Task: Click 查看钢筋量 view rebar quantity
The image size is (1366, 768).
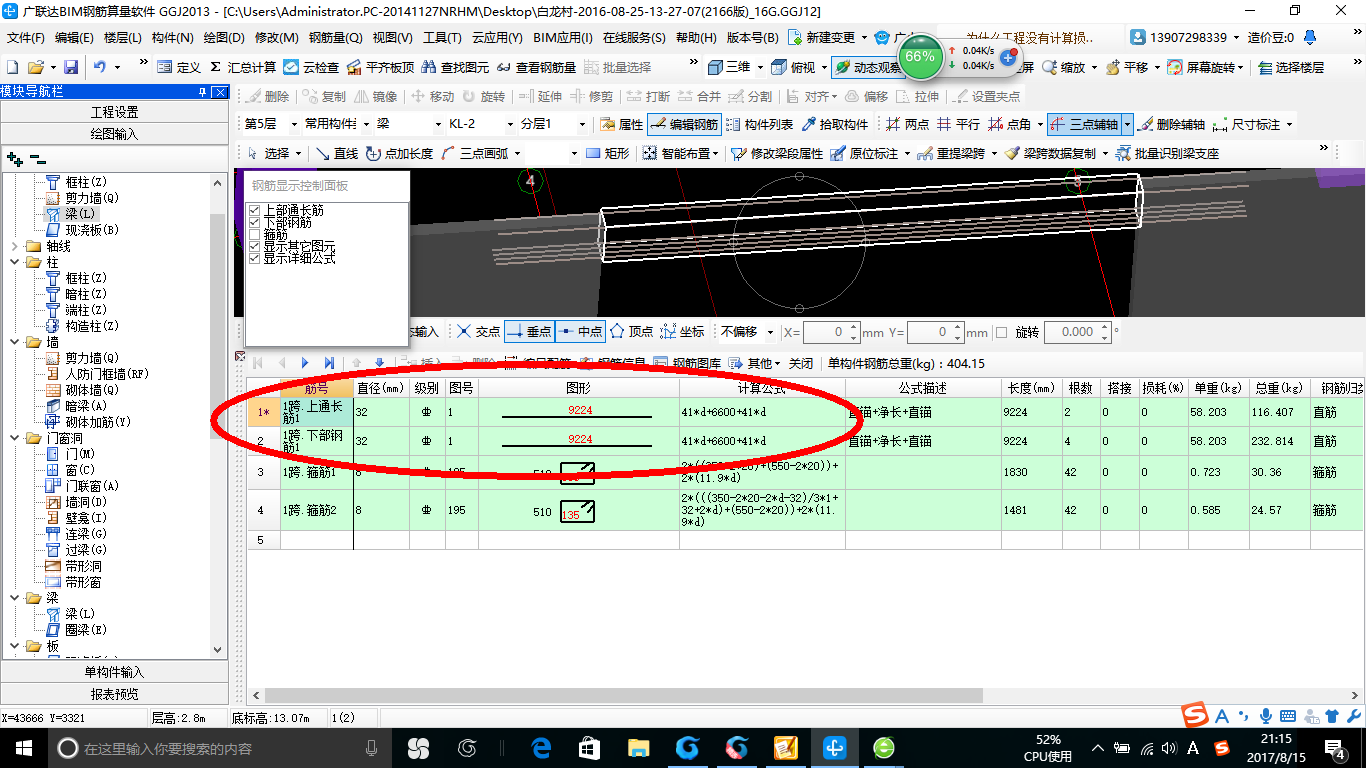Action: pyautogui.click(x=537, y=67)
